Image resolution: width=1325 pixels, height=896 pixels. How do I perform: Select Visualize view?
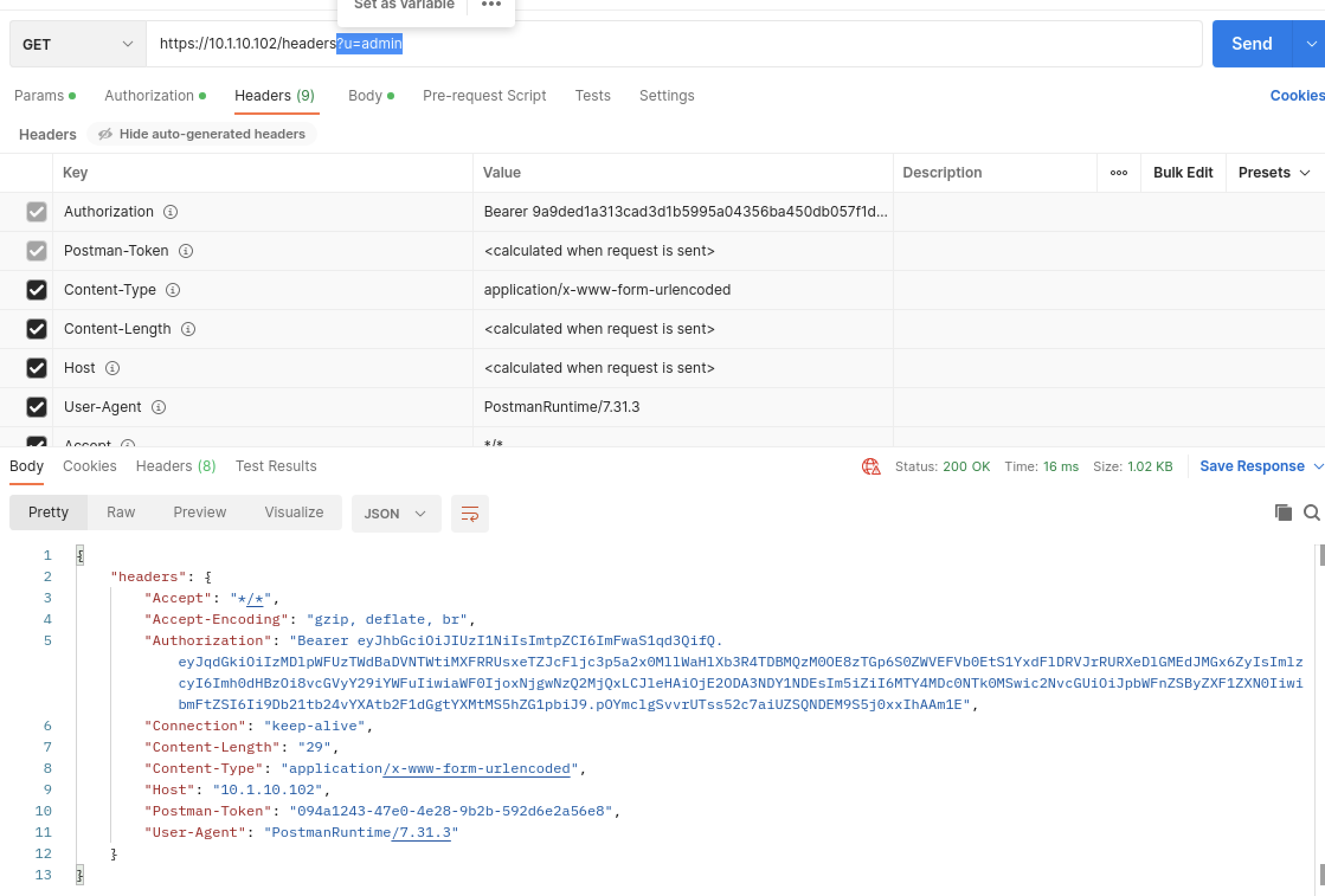pyautogui.click(x=294, y=513)
